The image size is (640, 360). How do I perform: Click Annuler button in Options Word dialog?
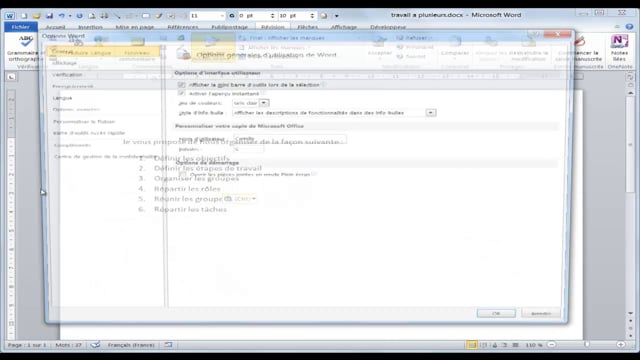pyautogui.click(x=541, y=313)
